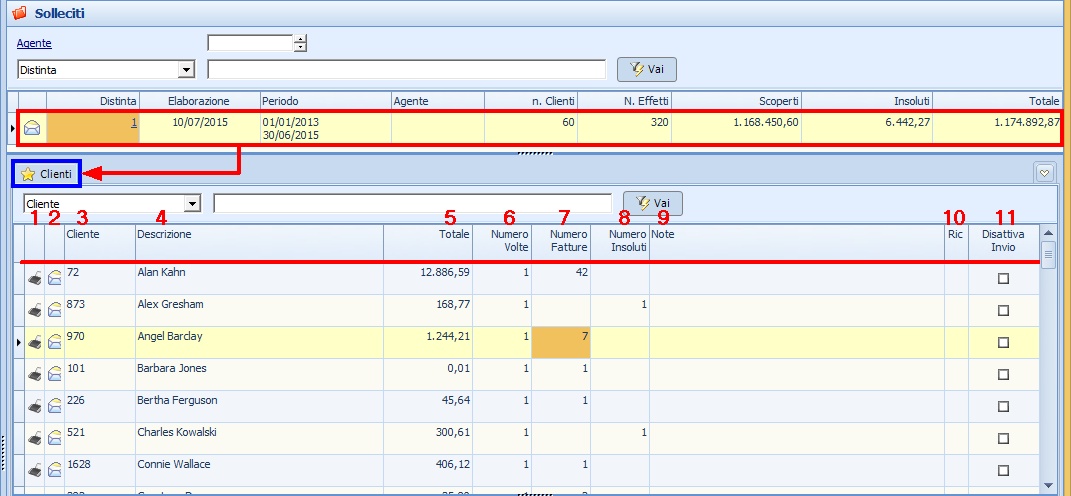Select the Clienti tab
This screenshot has height=496, width=1071.
coord(46,174)
